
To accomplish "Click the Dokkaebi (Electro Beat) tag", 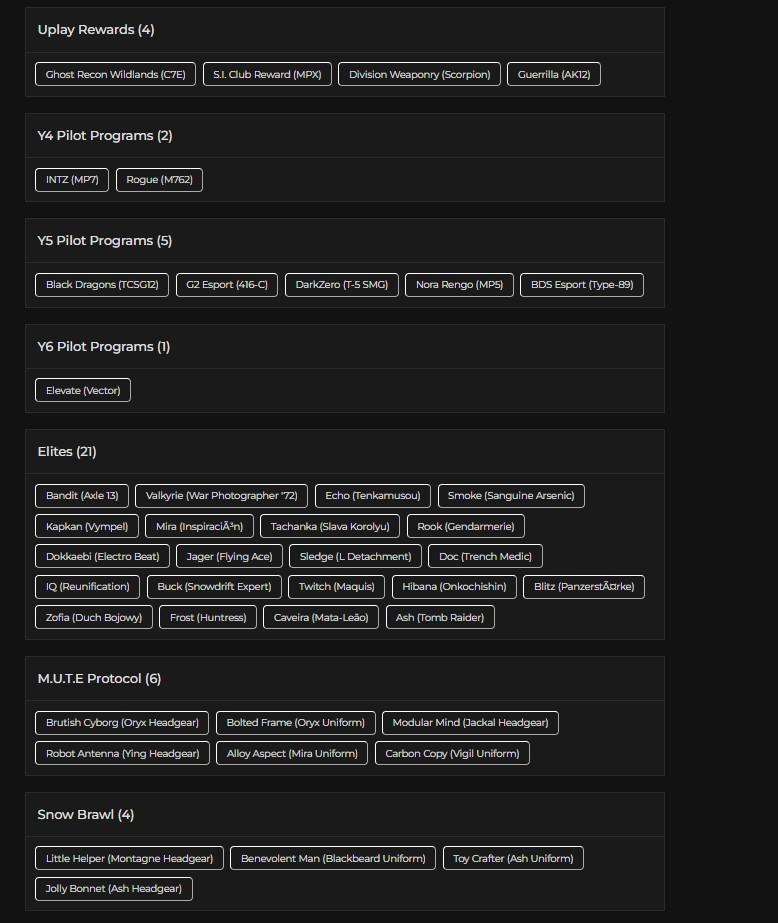I will [x=103, y=557].
